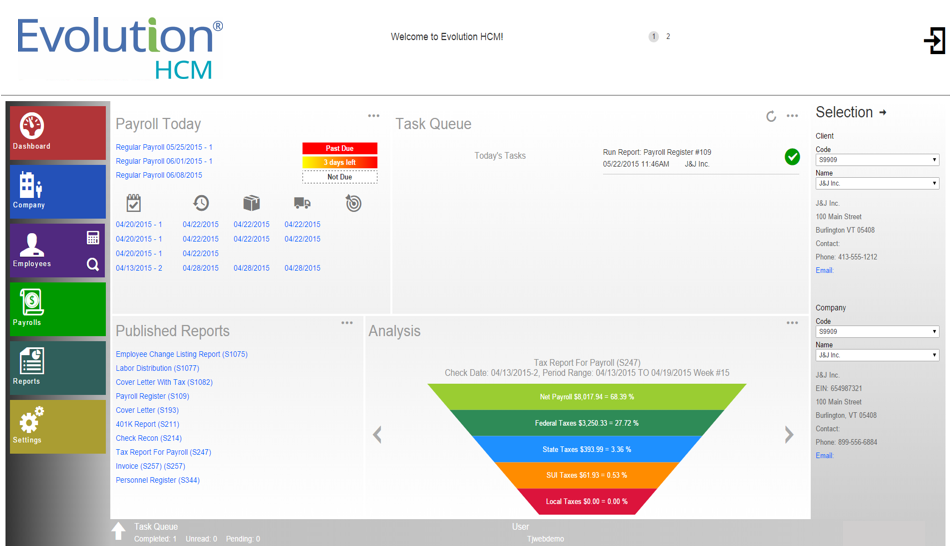Open Labor Distribution (S1077) report
Image resolution: width=950 pixels, height=546 pixels.
pos(158,368)
